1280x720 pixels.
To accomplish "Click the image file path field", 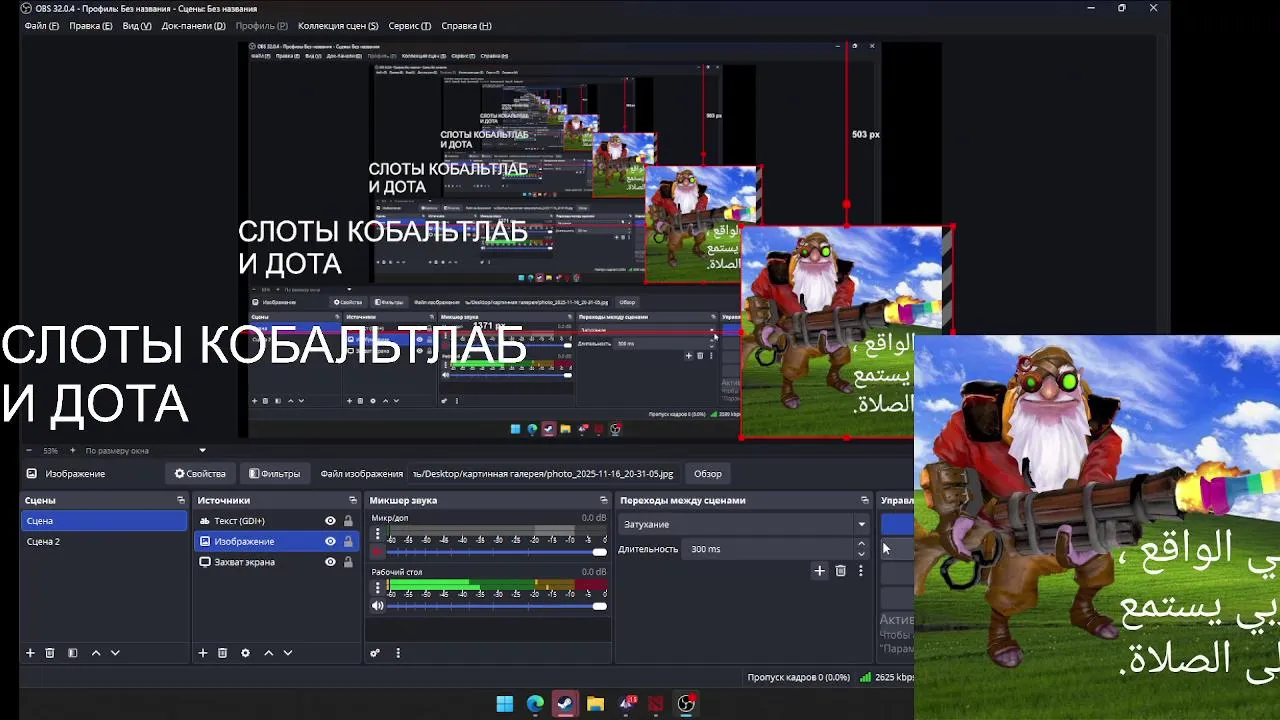I will tap(543, 474).
